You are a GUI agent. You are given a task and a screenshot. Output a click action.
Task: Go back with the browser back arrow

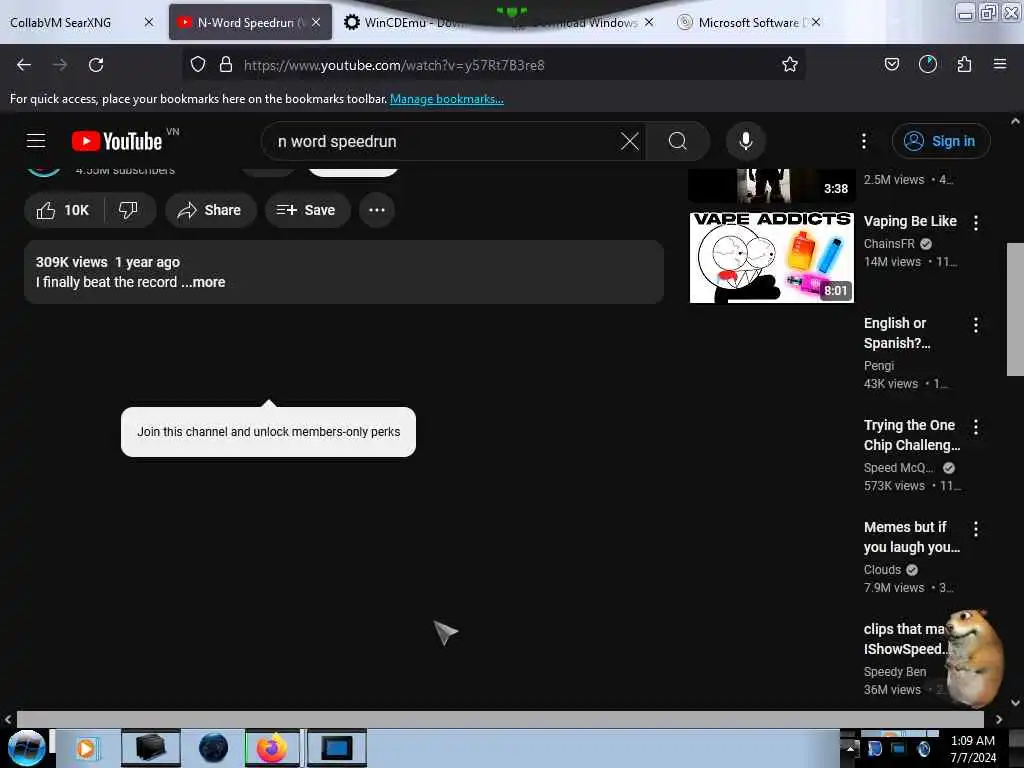point(24,65)
